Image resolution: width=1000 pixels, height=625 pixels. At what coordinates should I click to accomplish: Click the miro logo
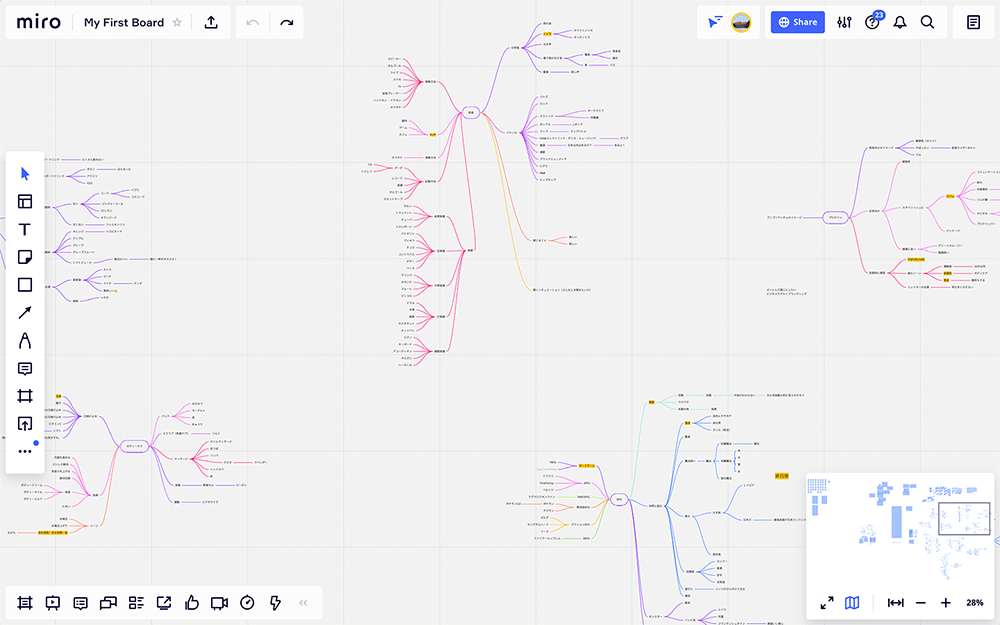[38, 22]
